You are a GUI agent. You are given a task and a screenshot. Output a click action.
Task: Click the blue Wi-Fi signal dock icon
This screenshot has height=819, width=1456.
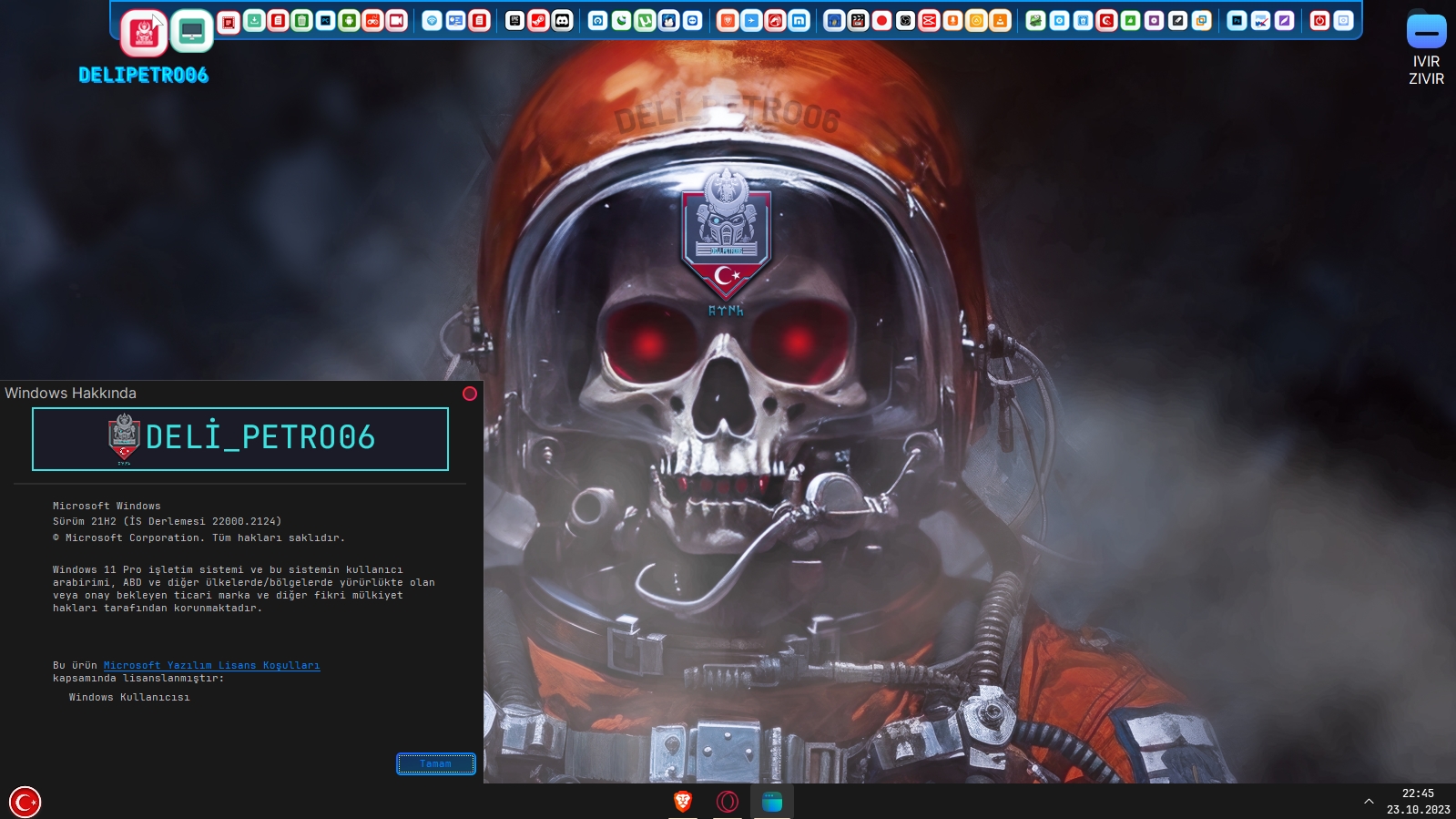click(x=432, y=20)
